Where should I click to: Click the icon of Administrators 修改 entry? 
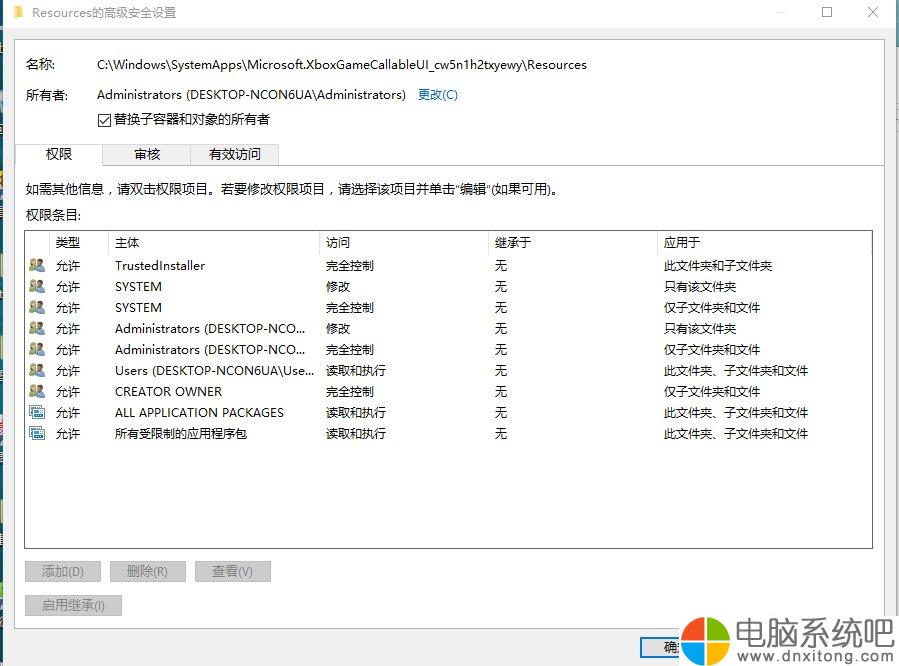(37, 328)
